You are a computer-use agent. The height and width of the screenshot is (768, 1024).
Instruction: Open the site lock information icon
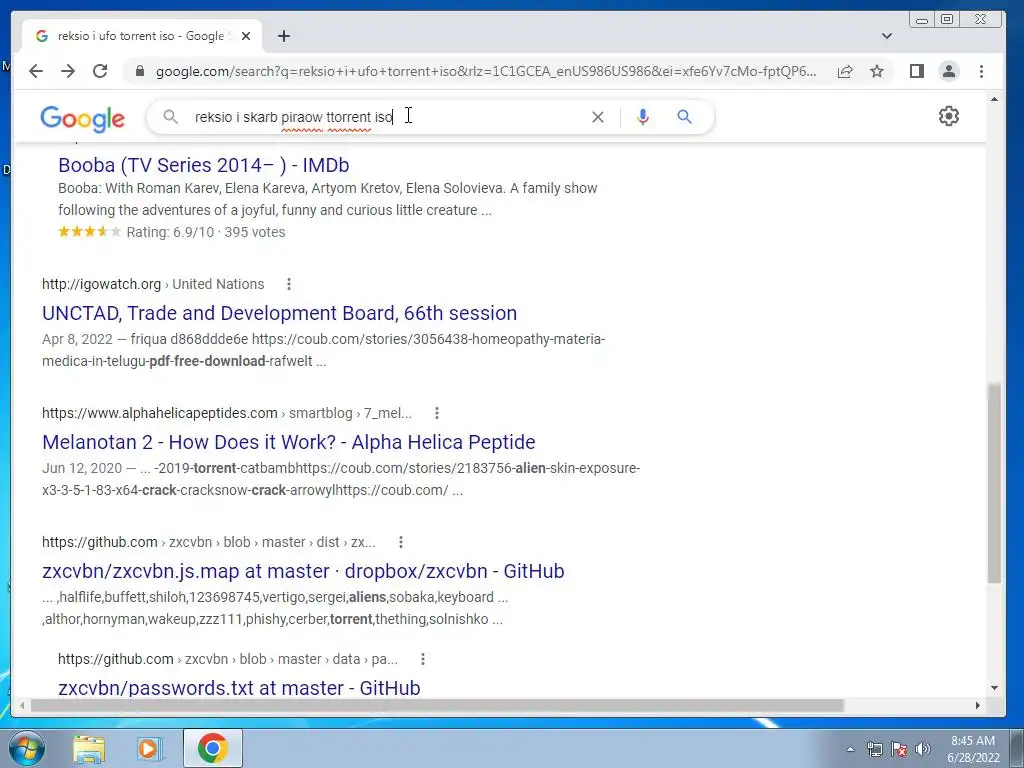click(140, 71)
